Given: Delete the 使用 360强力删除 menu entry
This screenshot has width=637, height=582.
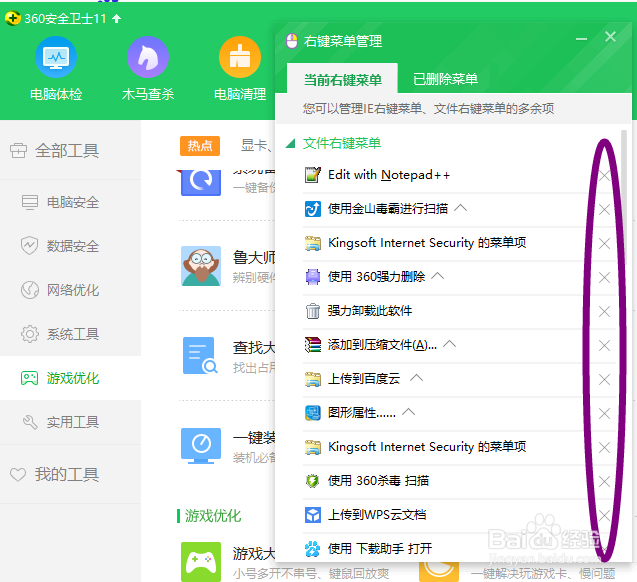Looking at the screenshot, I should (604, 278).
